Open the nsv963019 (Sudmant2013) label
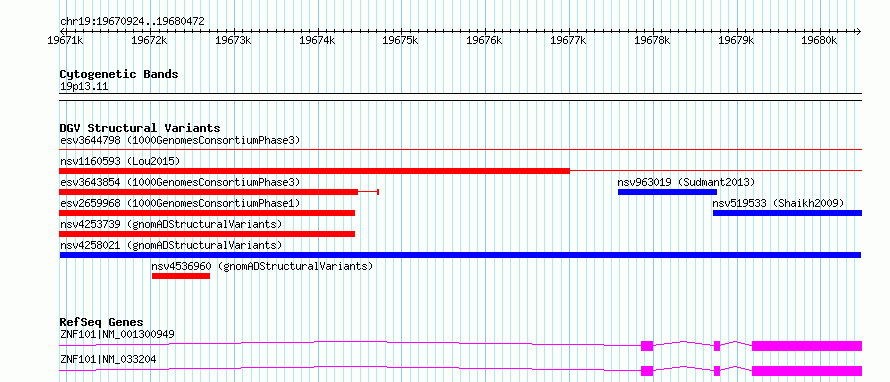The width and height of the screenshot is (890, 382). point(686,182)
